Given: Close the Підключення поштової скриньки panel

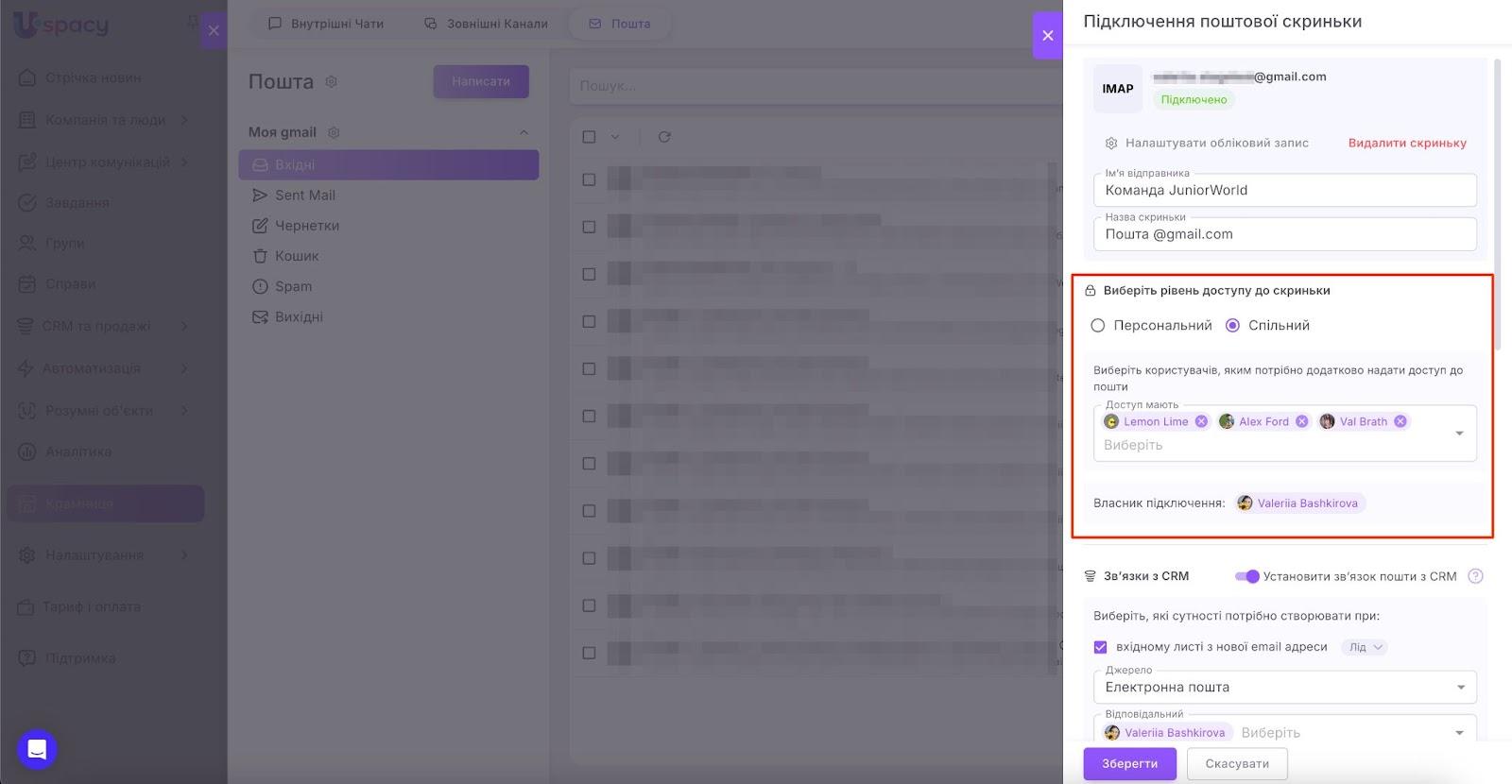Looking at the screenshot, I should click(1047, 36).
